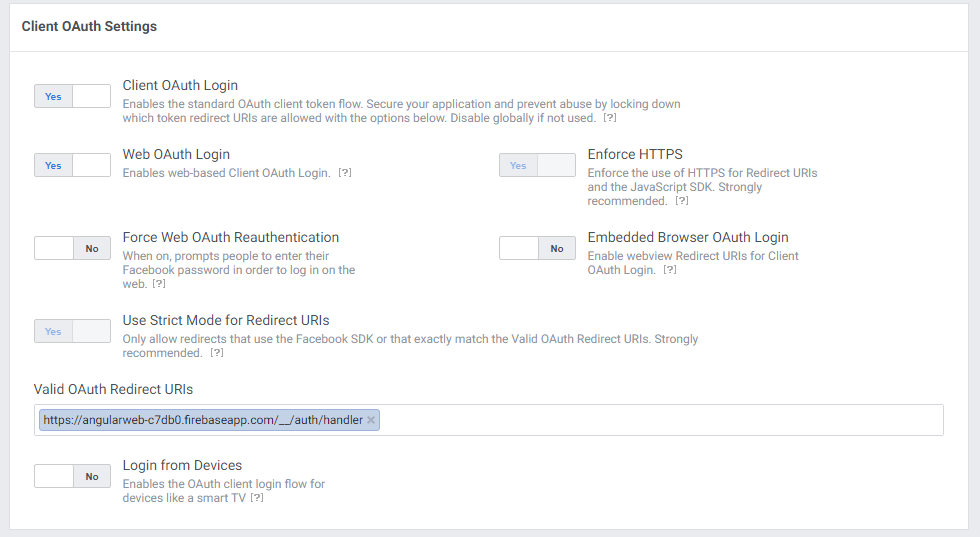This screenshot has width=980, height=537.
Task: Open help [?] for Strict Mode Redirect URIs
Action: [x=217, y=353]
